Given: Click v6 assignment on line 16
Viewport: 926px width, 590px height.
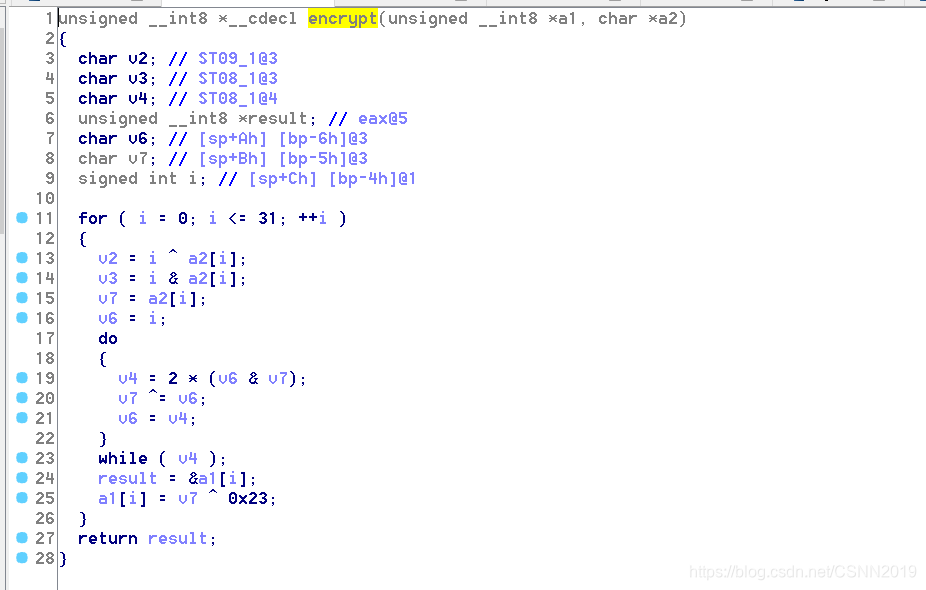Looking at the screenshot, I should [x=107, y=319].
